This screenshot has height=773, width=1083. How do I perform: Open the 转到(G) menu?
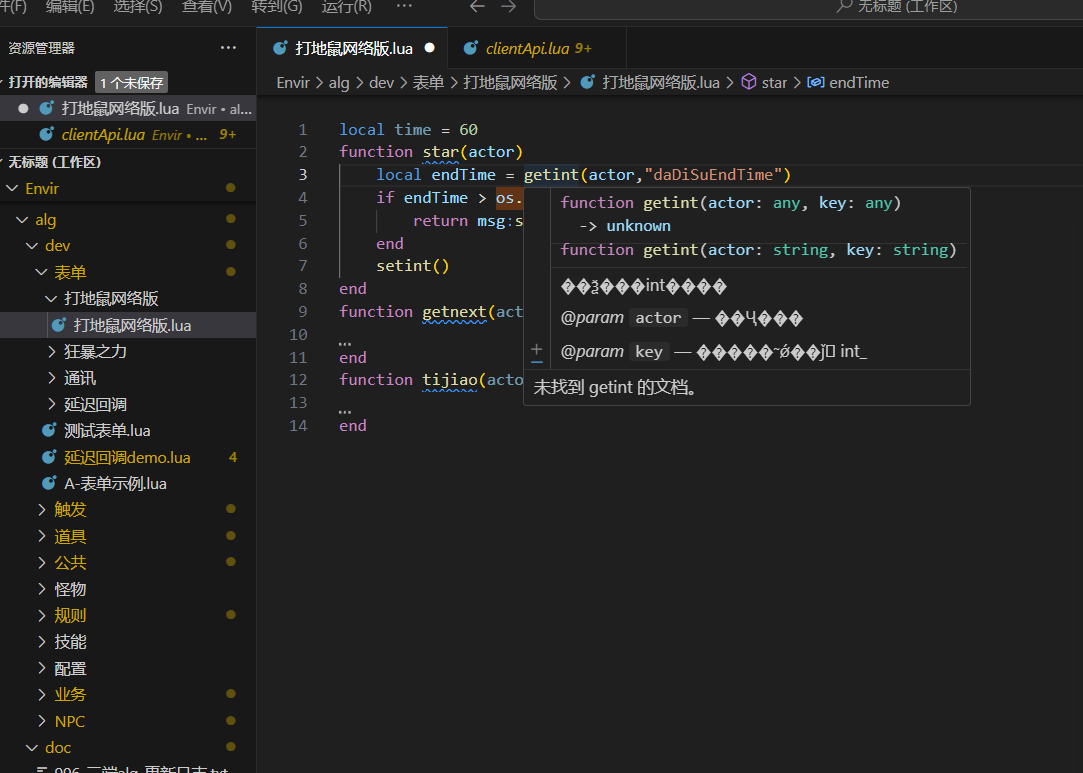[276, 7]
